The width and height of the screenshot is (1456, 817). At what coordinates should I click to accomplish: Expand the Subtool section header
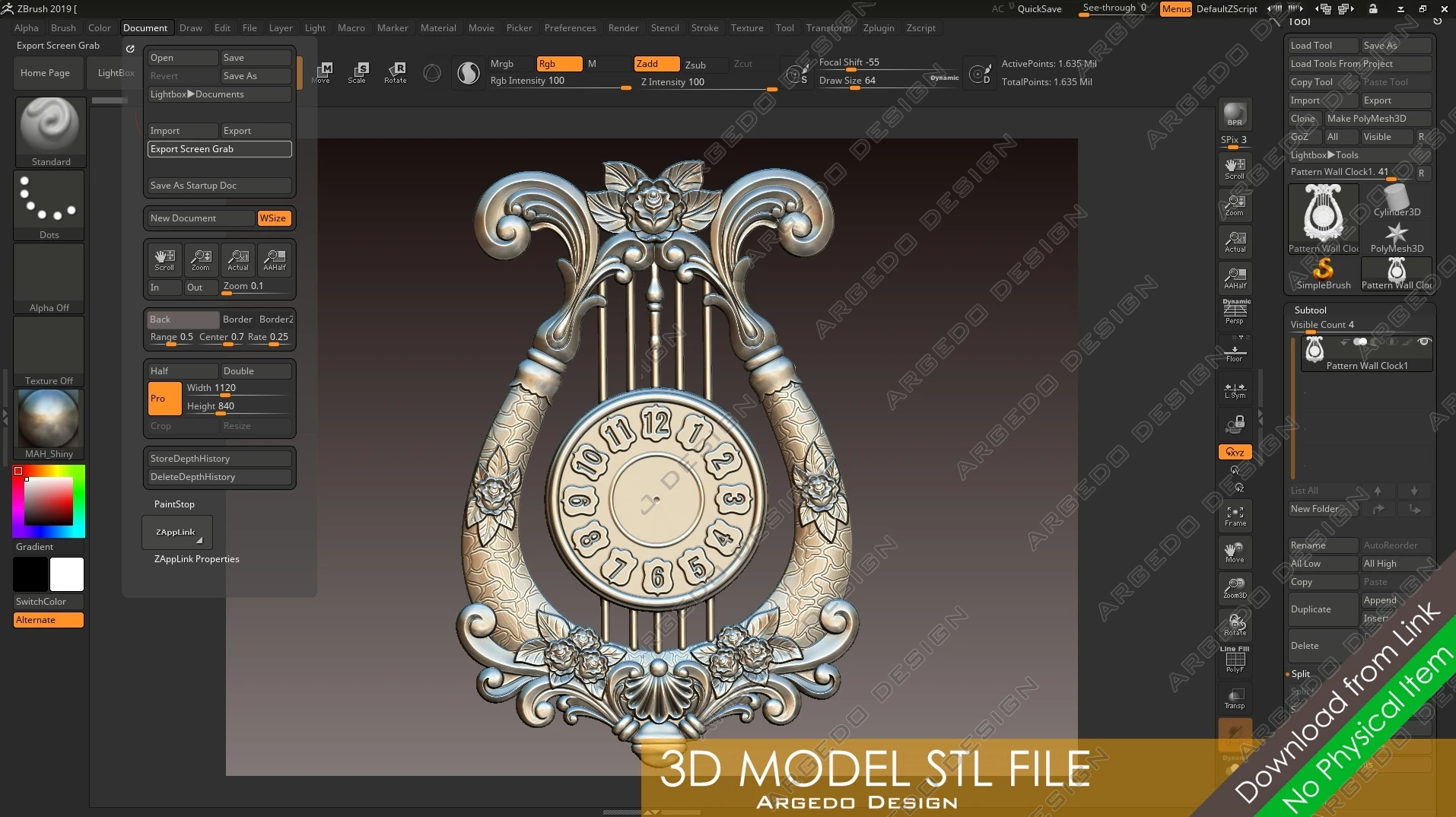click(x=1310, y=310)
